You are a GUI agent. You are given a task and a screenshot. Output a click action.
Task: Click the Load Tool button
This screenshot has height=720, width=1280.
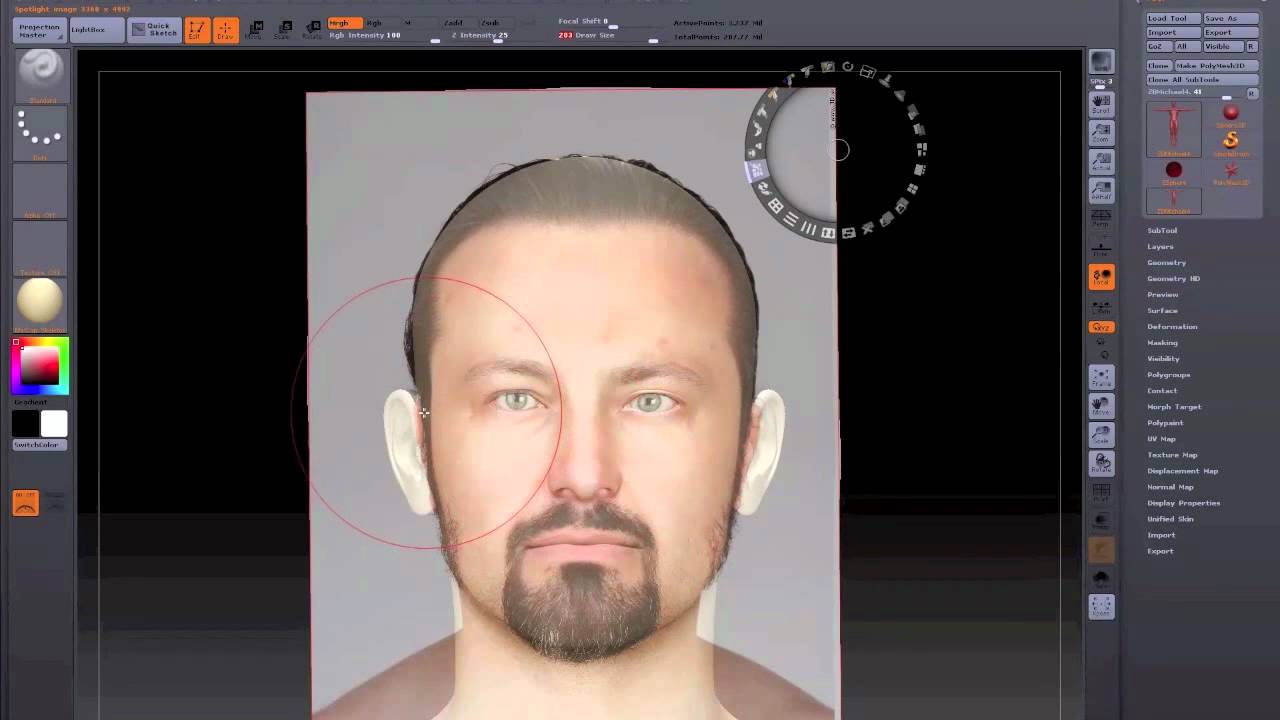1173,19
